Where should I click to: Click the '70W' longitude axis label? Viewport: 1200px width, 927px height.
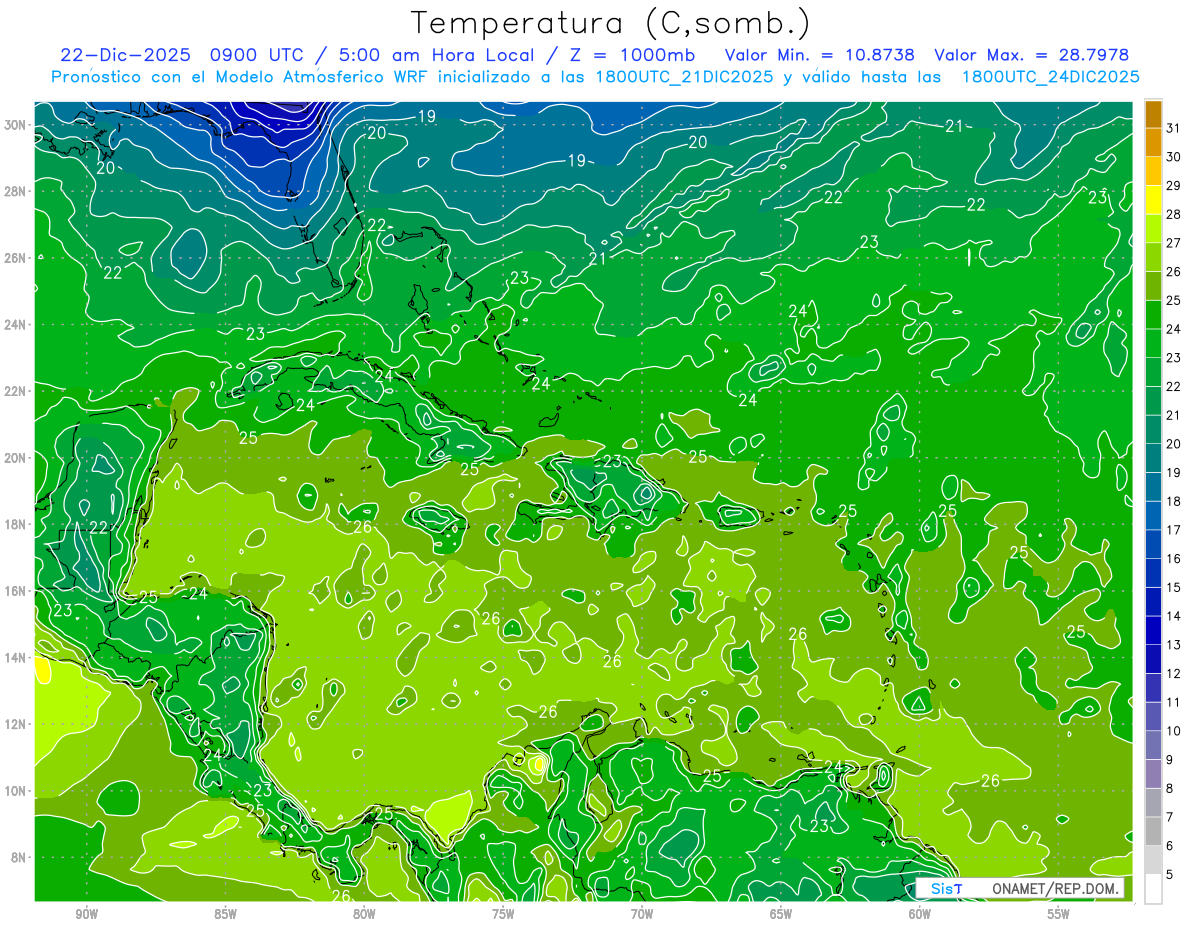pyautogui.click(x=642, y=914)
